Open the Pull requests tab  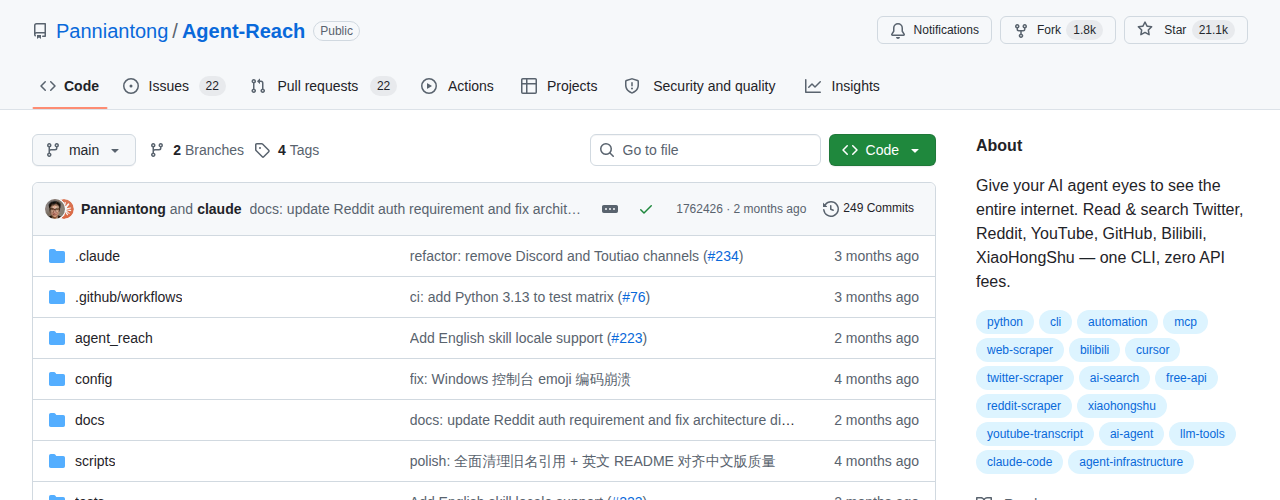click(323, 86)
